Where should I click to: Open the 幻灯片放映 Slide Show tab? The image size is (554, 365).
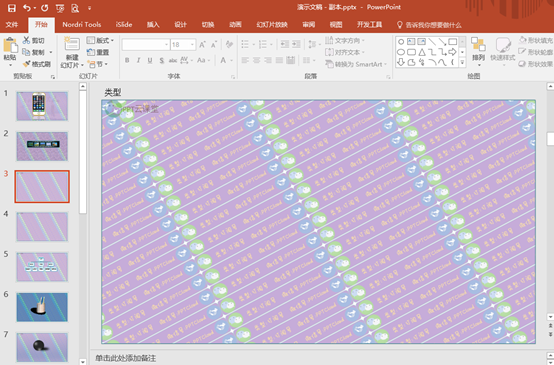point(272,24)
